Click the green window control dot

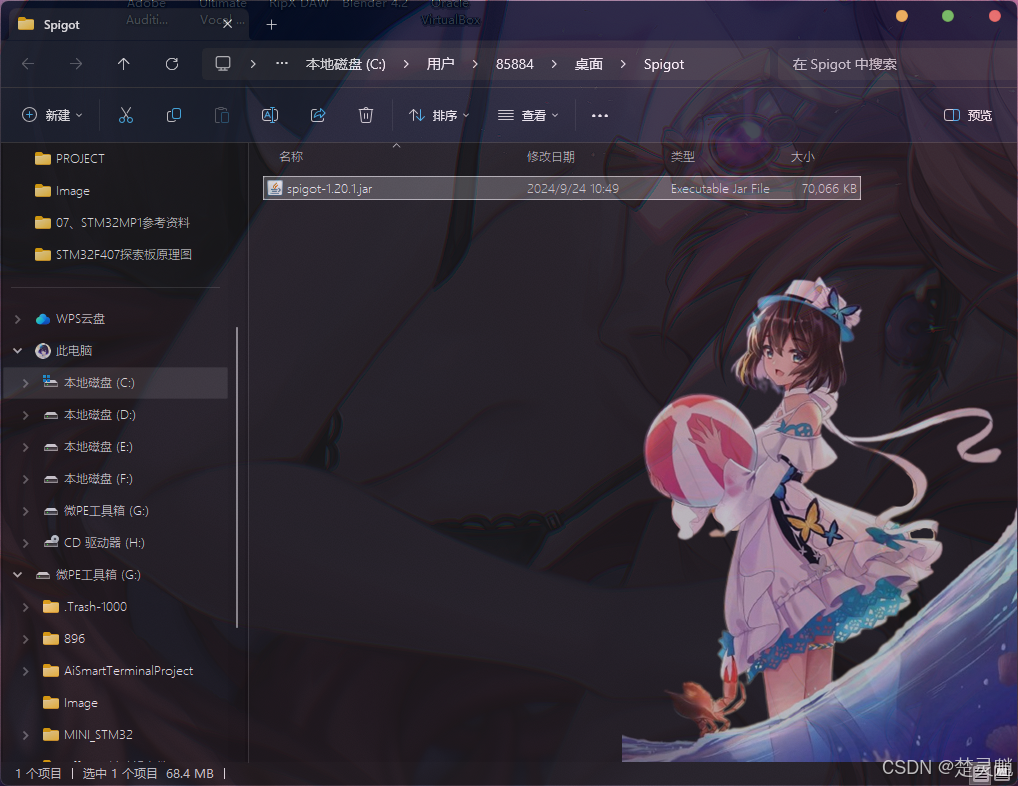click(x=948, y=16)
